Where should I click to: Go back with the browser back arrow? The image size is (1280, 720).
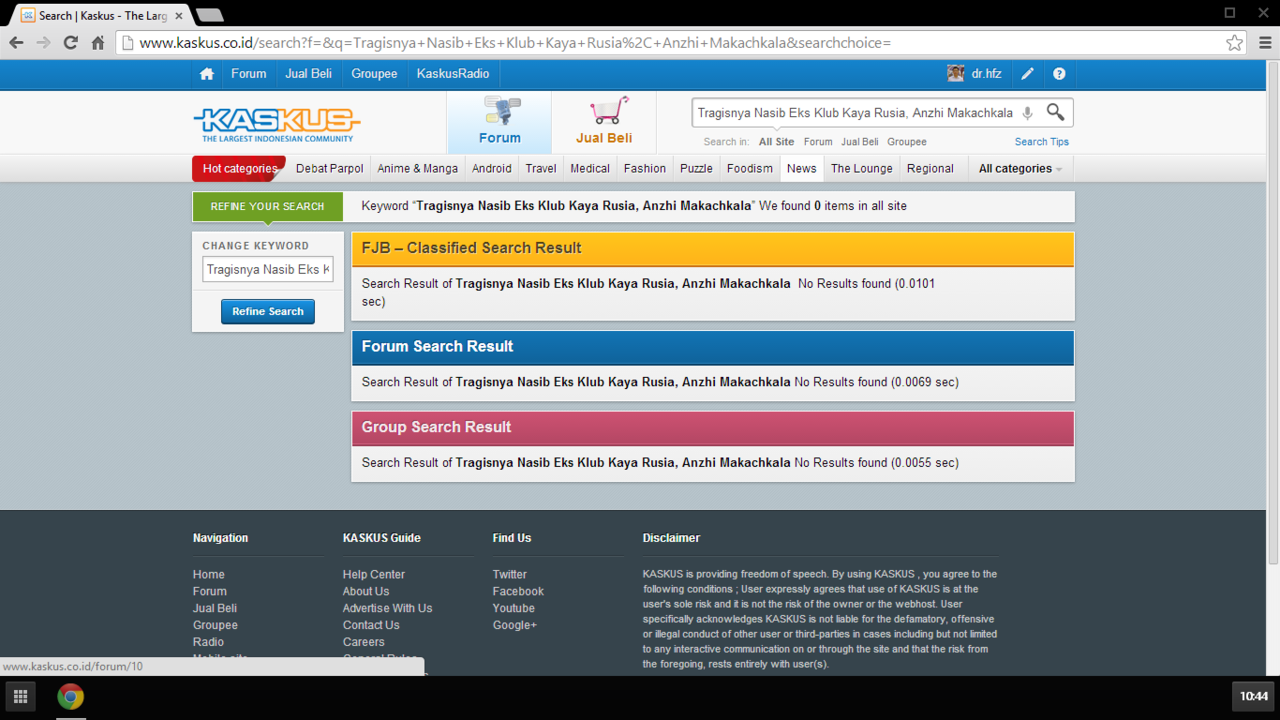[x=16, y=42]
